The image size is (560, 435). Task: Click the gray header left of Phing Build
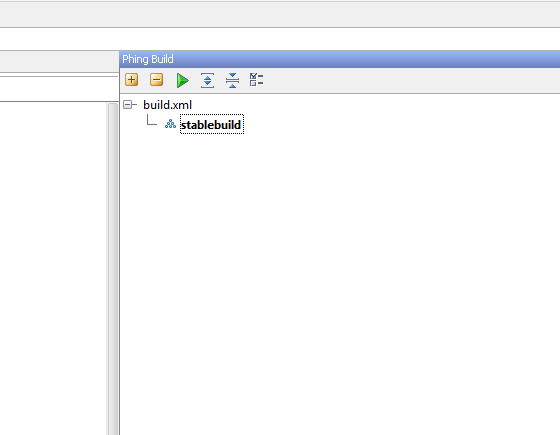[59, 61]
